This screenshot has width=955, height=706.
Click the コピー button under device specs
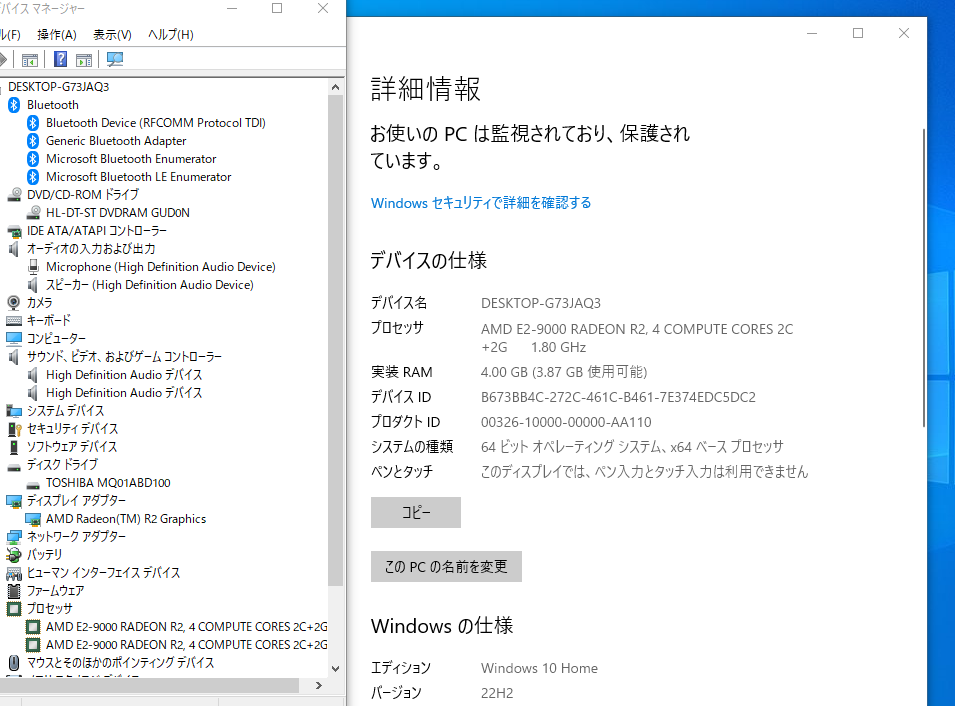[x=416, y=513]
